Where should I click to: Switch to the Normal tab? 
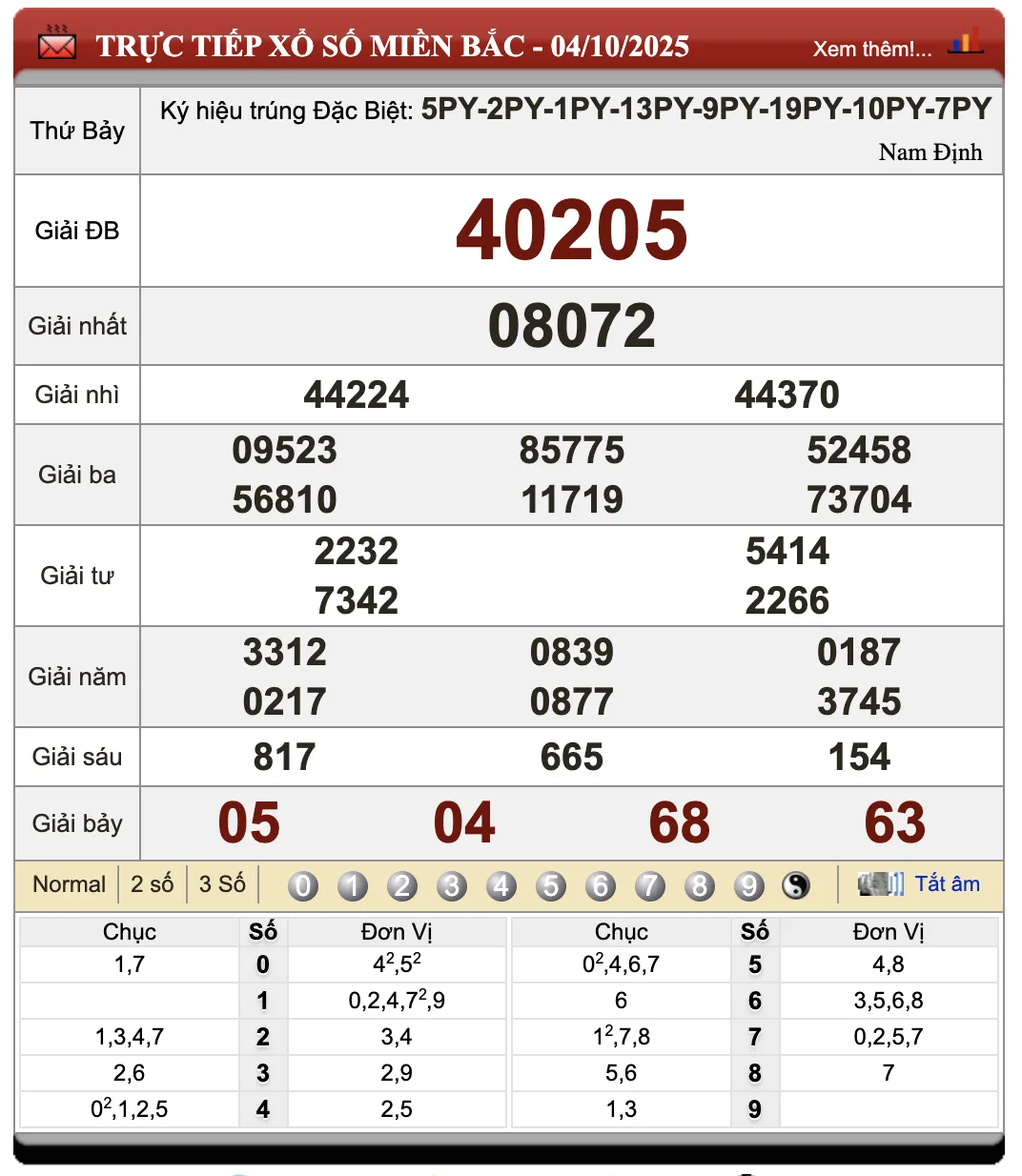click(69, 884)
